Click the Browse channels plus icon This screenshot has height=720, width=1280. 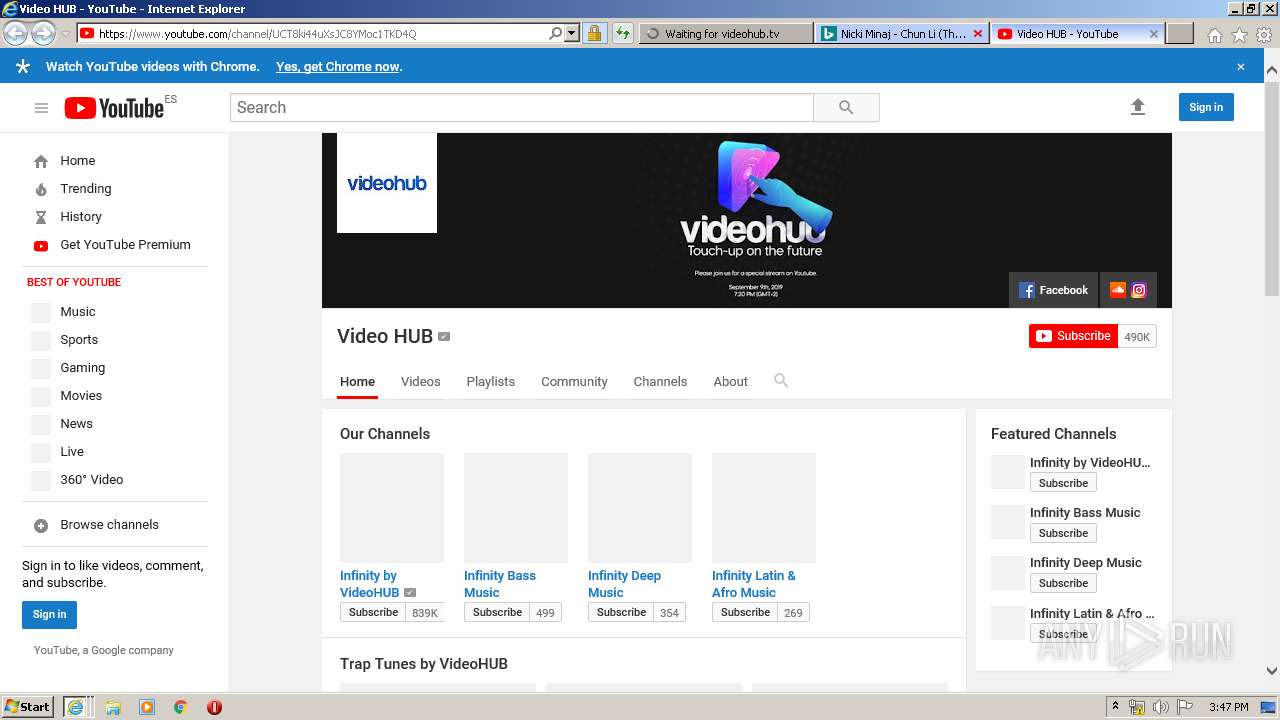[x=41, y=525]
